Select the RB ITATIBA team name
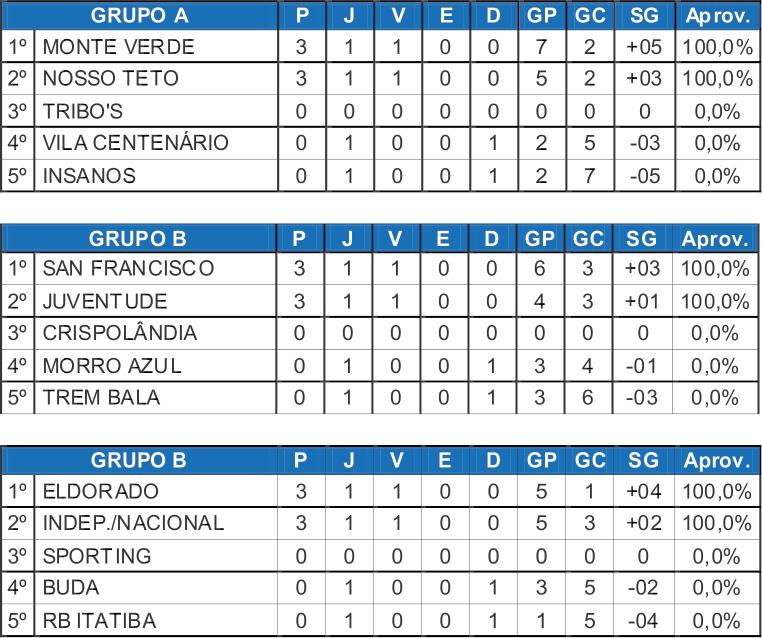The width and height of the screenshot is (762, 638). point(99,621)
